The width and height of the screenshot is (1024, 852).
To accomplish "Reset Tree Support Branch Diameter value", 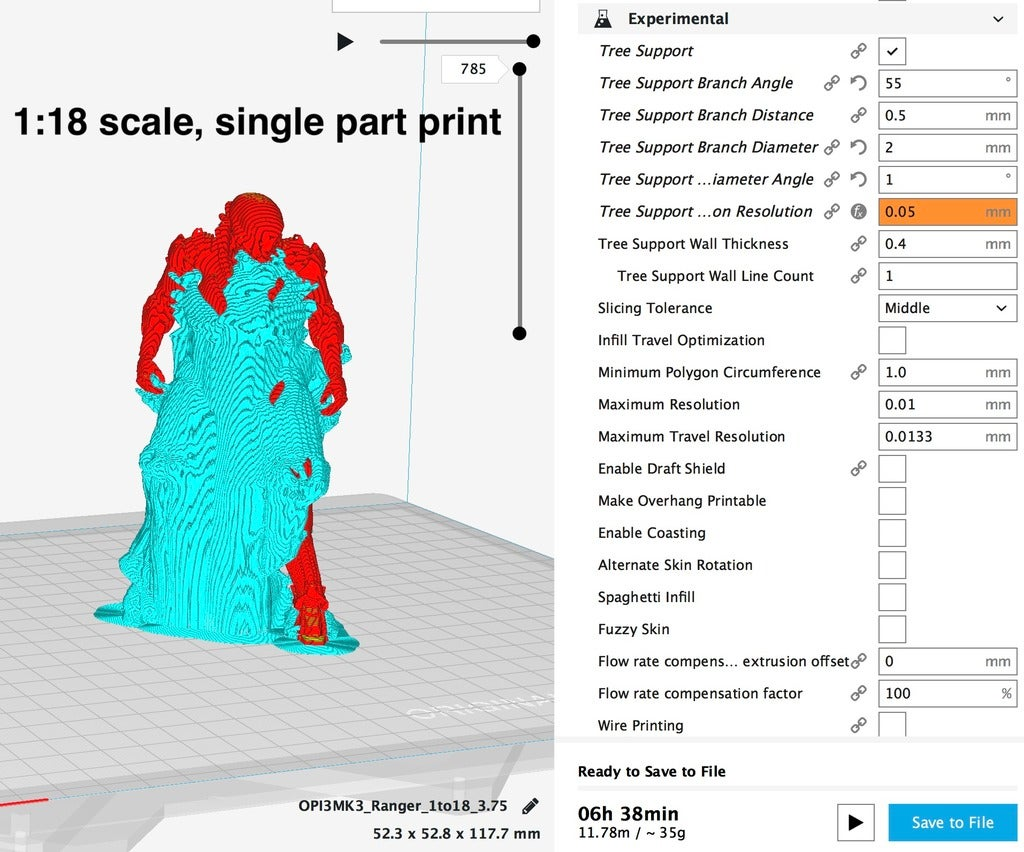I will coord(858,147).
